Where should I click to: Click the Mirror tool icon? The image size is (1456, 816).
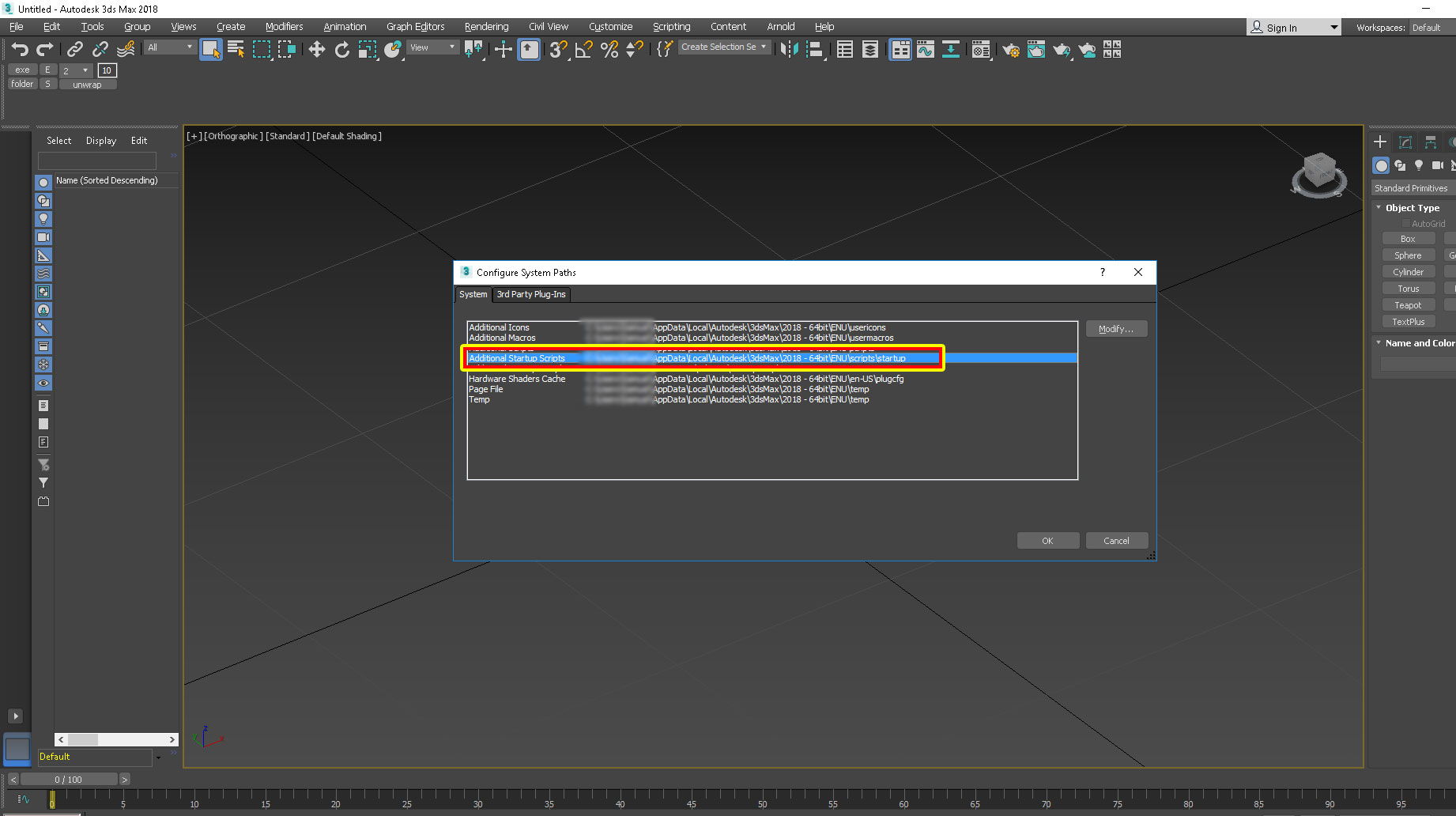[x=788, y=50]
